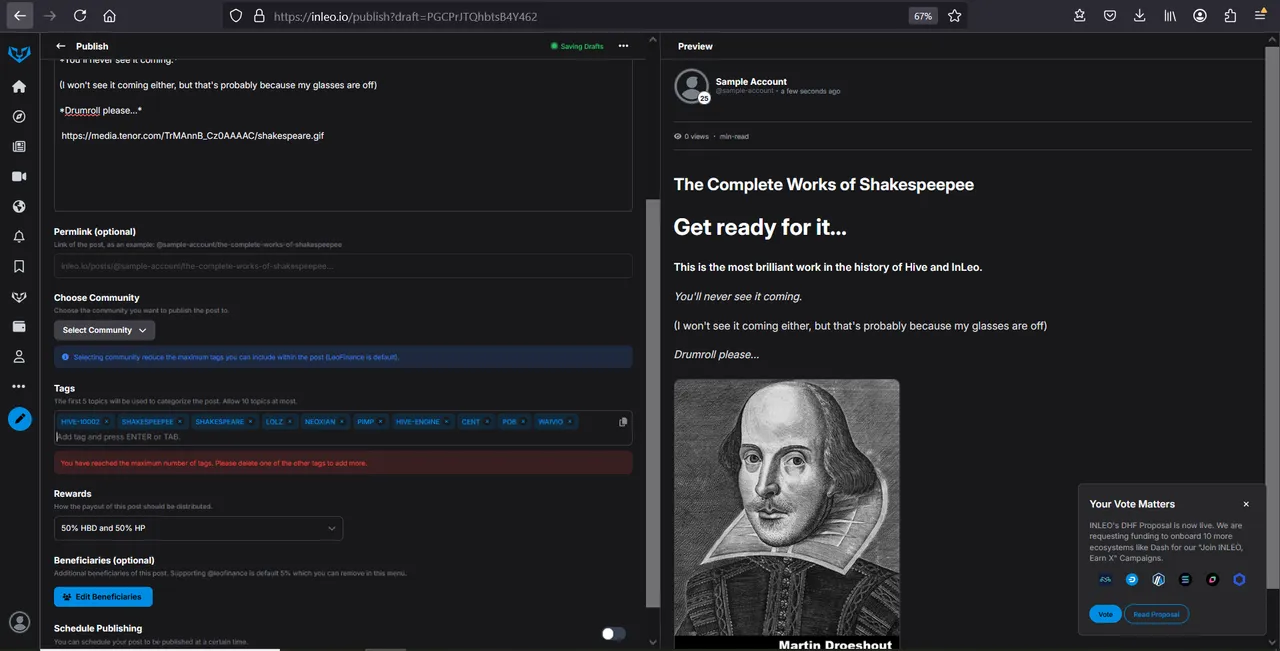1280x651 pixels.
Task: Click the blue pencil publish icon
Action: tap(20, 419)
